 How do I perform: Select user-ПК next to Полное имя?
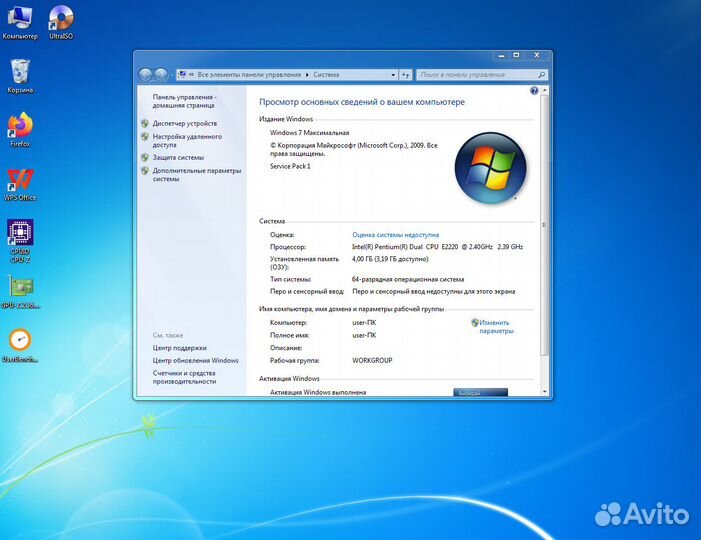[364, 335]
